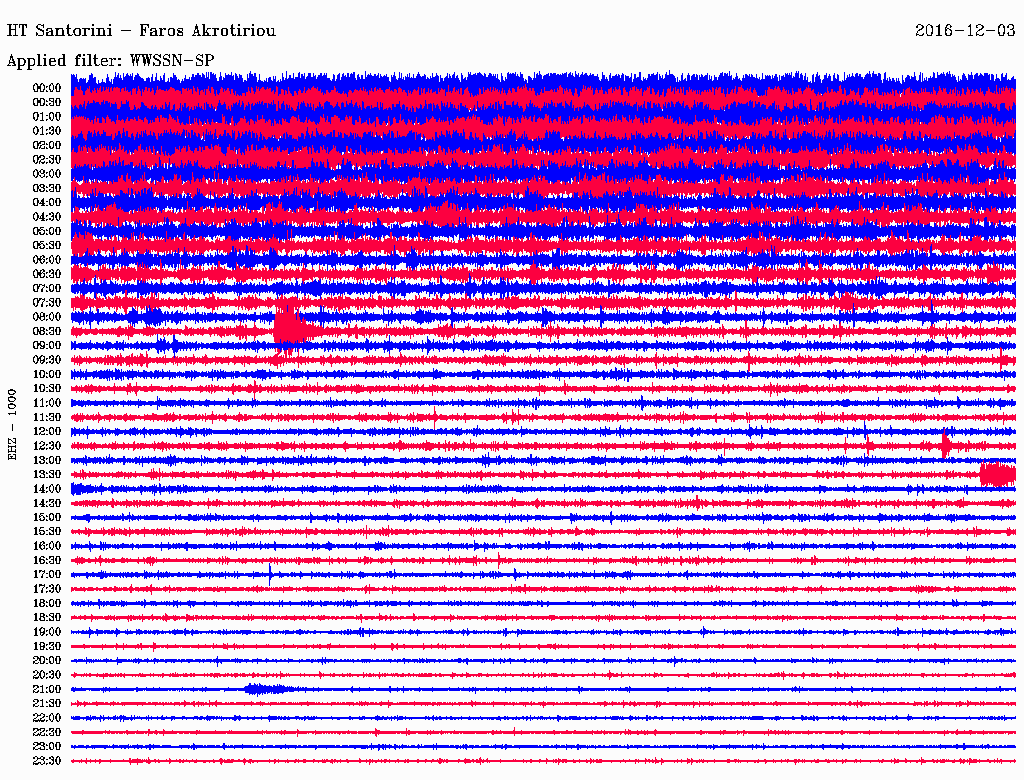This screenshot has width=1024, height=780.
Task: Click the 19:30 time label
Action: click(47, 647)
